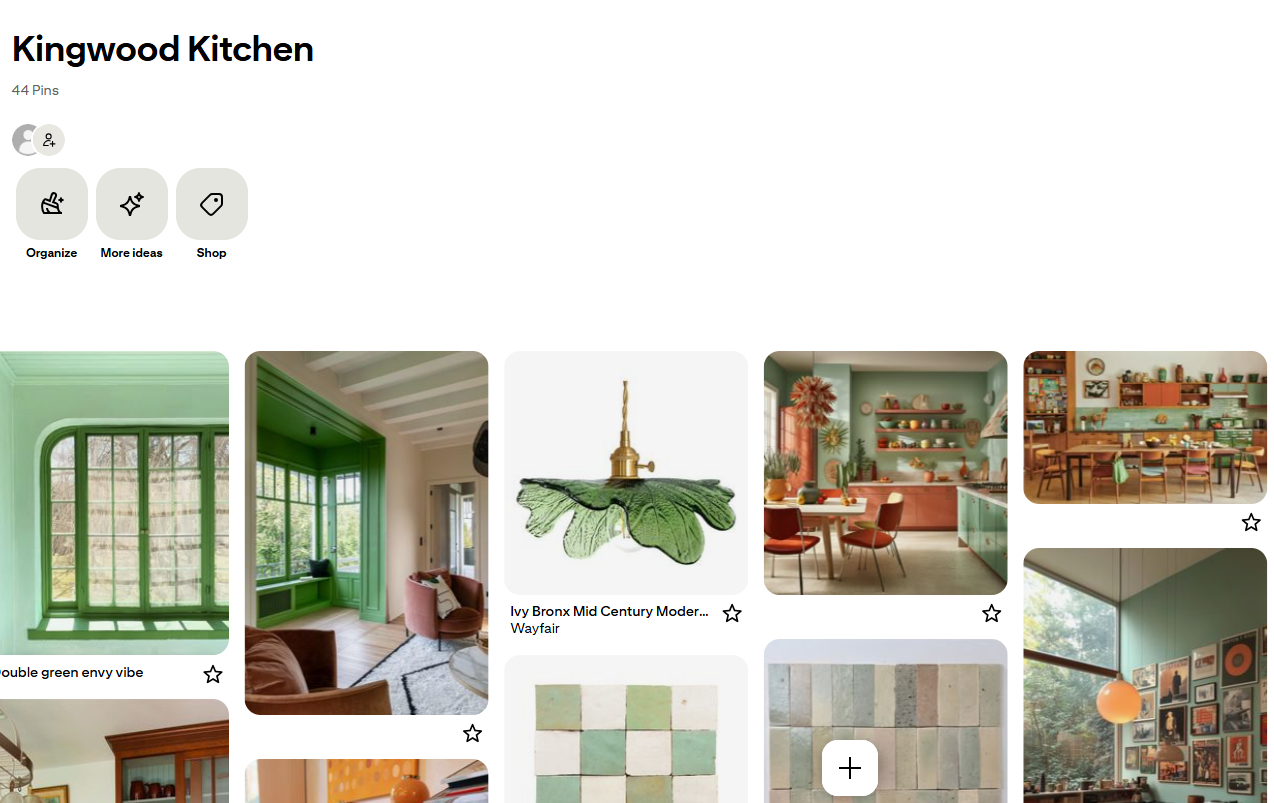Open the green glass pendant lamp image

coord(626,473)
